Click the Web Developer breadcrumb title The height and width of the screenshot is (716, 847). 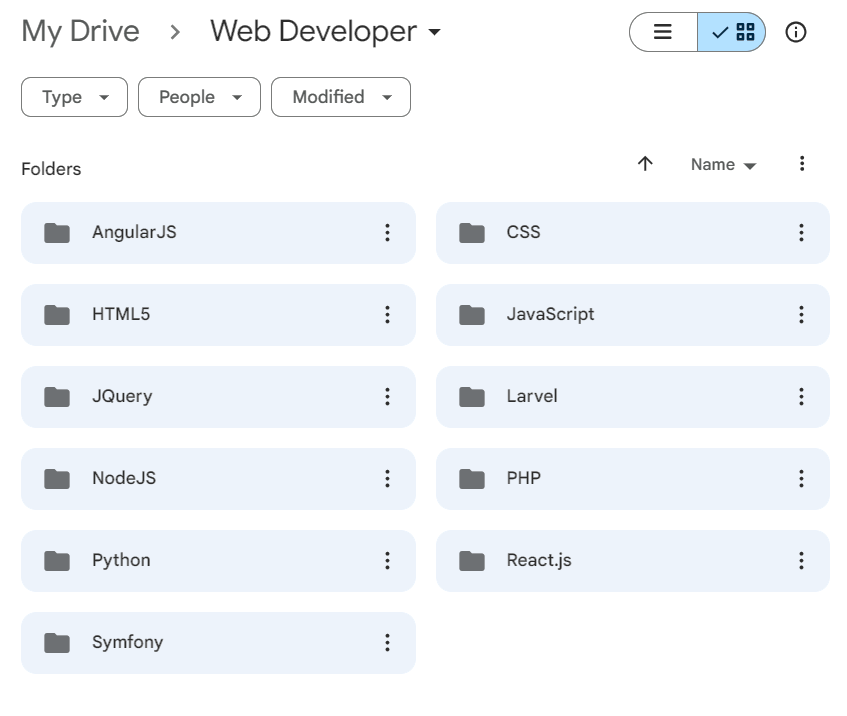tap(313, 31)
